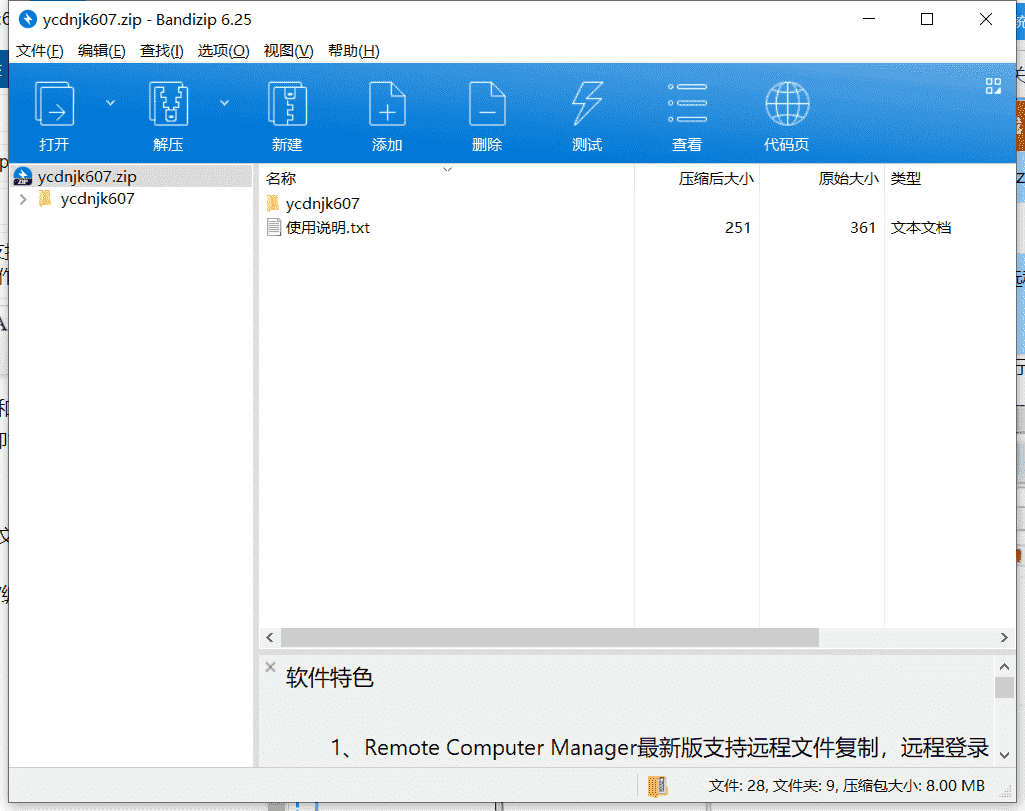Open the 查找(I) menu
The width and height of the screenshot is (1025, 811).
pyautogui.click(x=161, y=51)
